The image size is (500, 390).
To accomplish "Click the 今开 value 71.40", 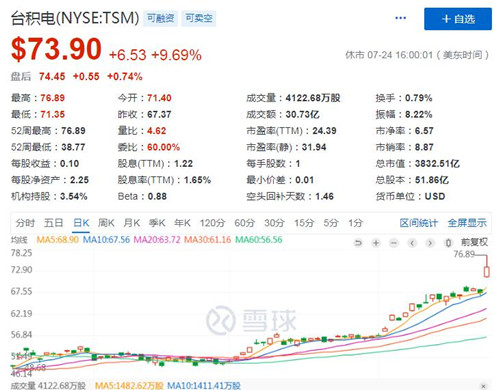I will click(x=159, y=98).
